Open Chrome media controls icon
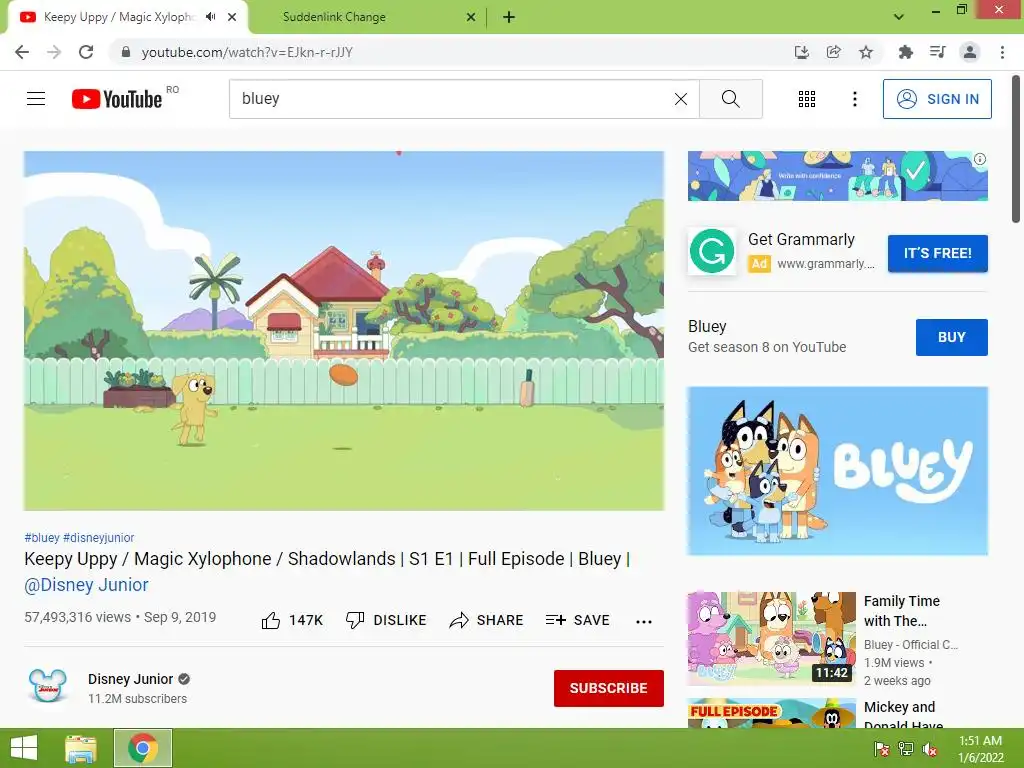 (937, 52)
